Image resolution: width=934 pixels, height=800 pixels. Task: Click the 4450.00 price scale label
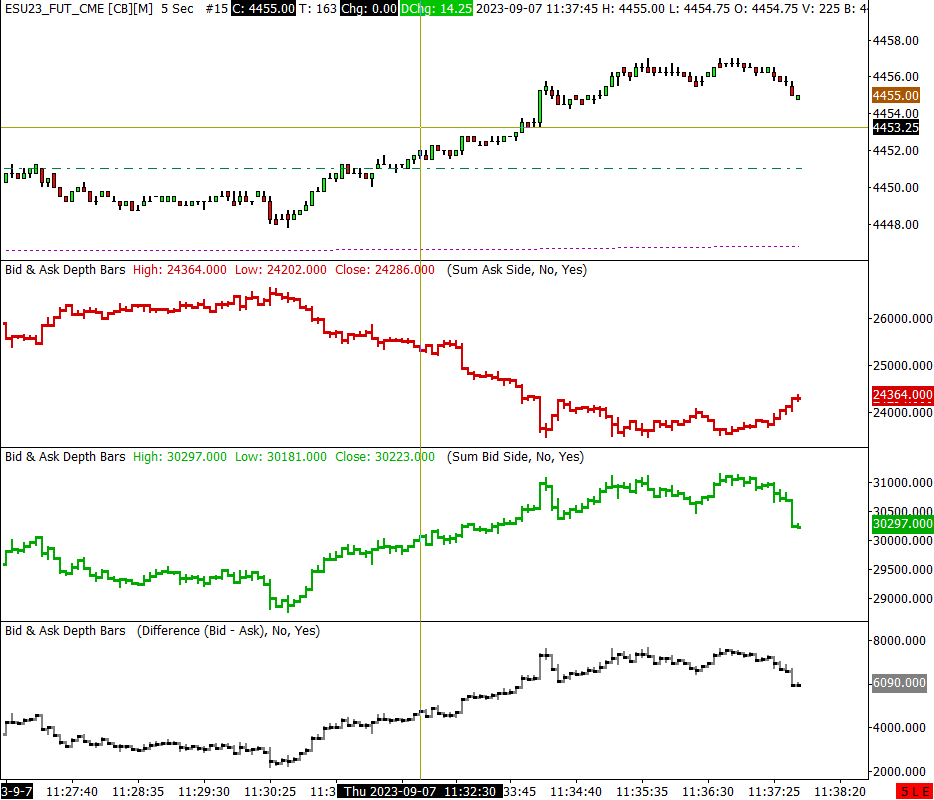(895, 188)
